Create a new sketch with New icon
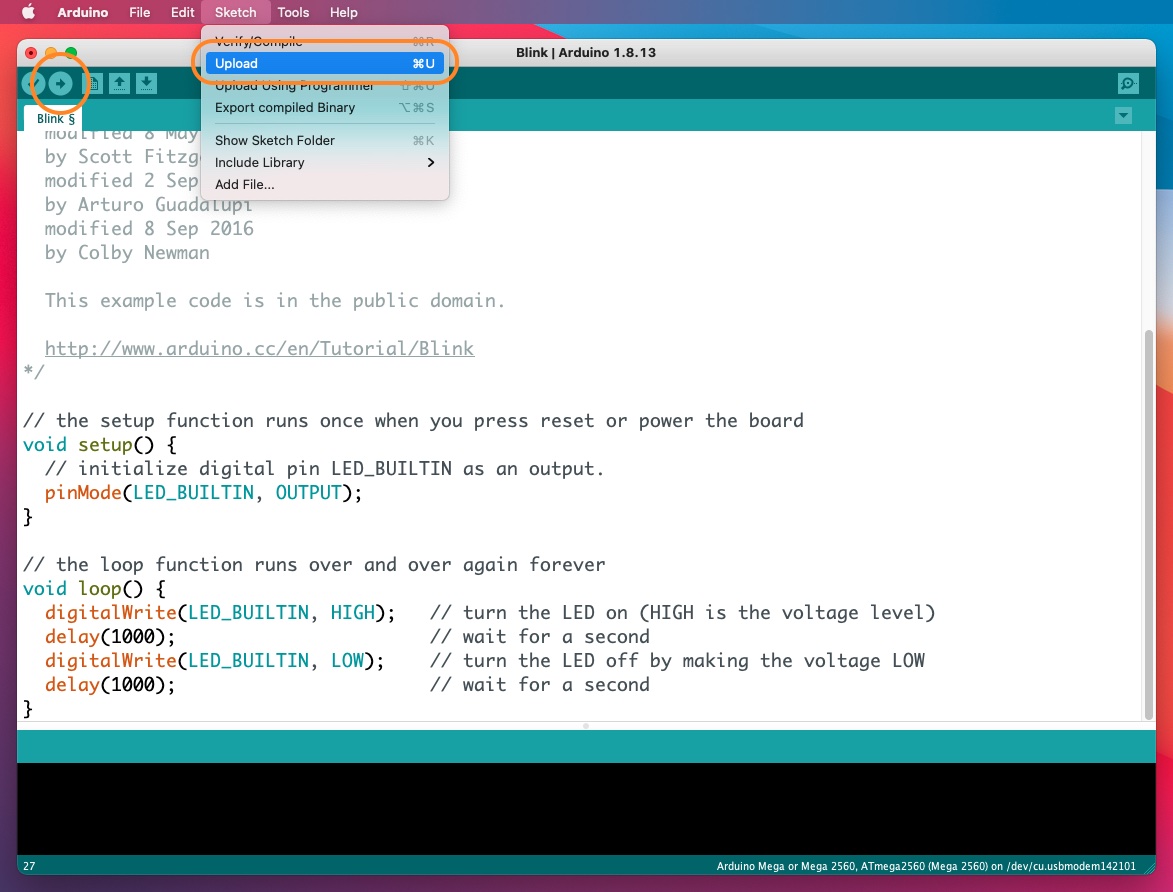The width and height of the screenshot is (1173, 892). pos(92,84)
